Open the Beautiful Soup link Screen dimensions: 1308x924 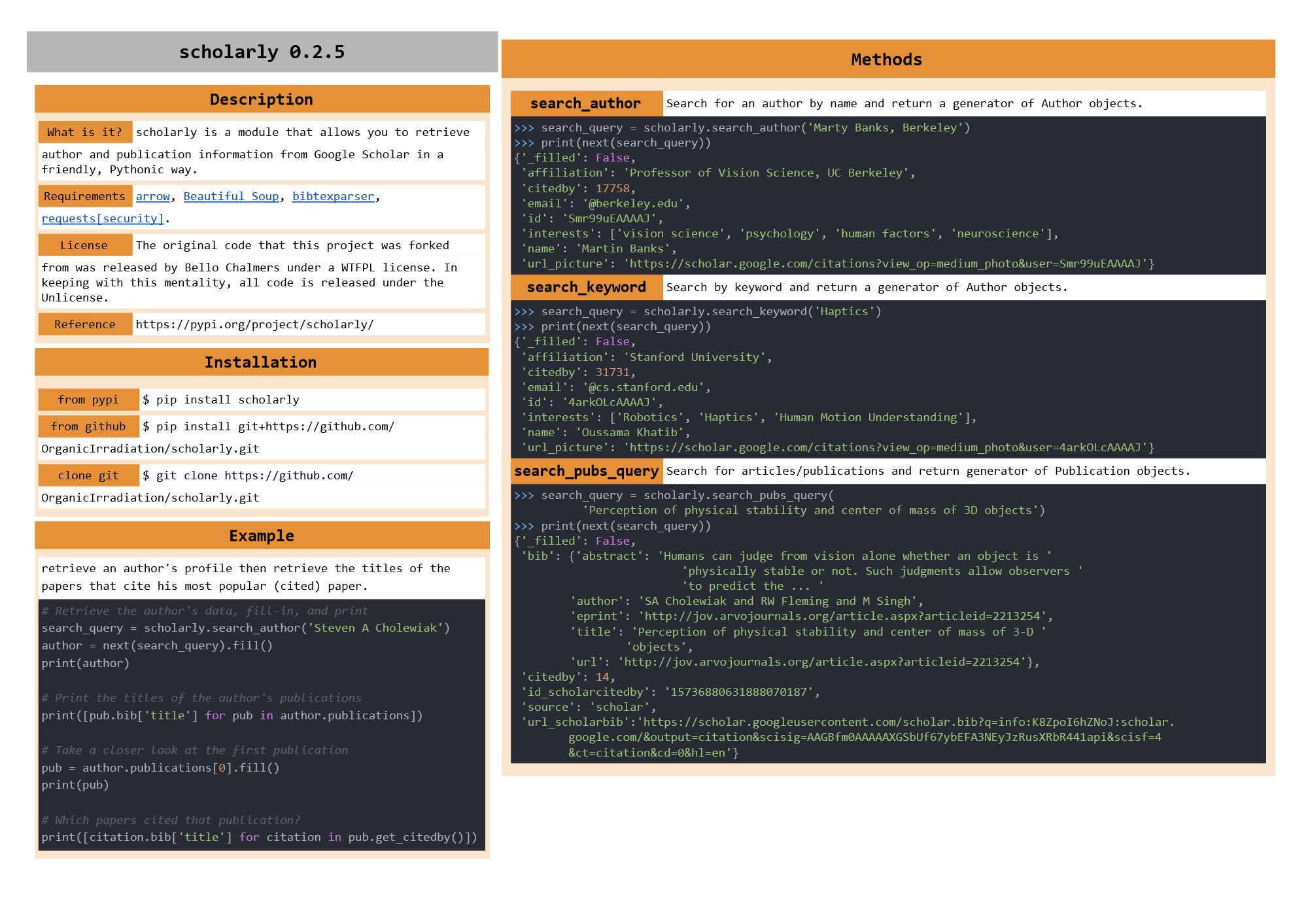(x=231, y=196)
